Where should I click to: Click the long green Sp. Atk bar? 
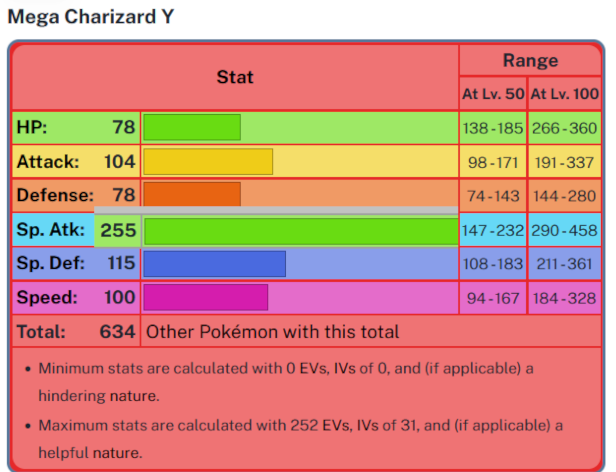coord(301,231)
